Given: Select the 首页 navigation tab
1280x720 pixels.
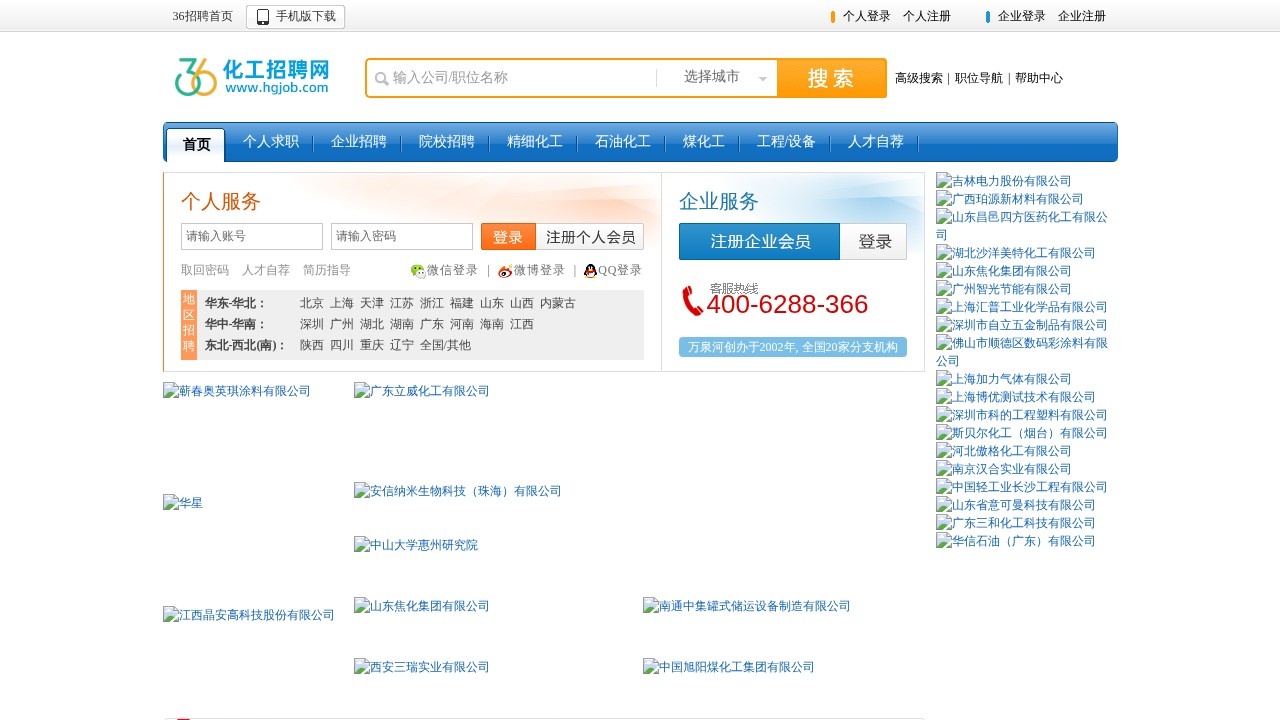Looking at the screenshot, I should pyautogui.click(x=196, y=144).
